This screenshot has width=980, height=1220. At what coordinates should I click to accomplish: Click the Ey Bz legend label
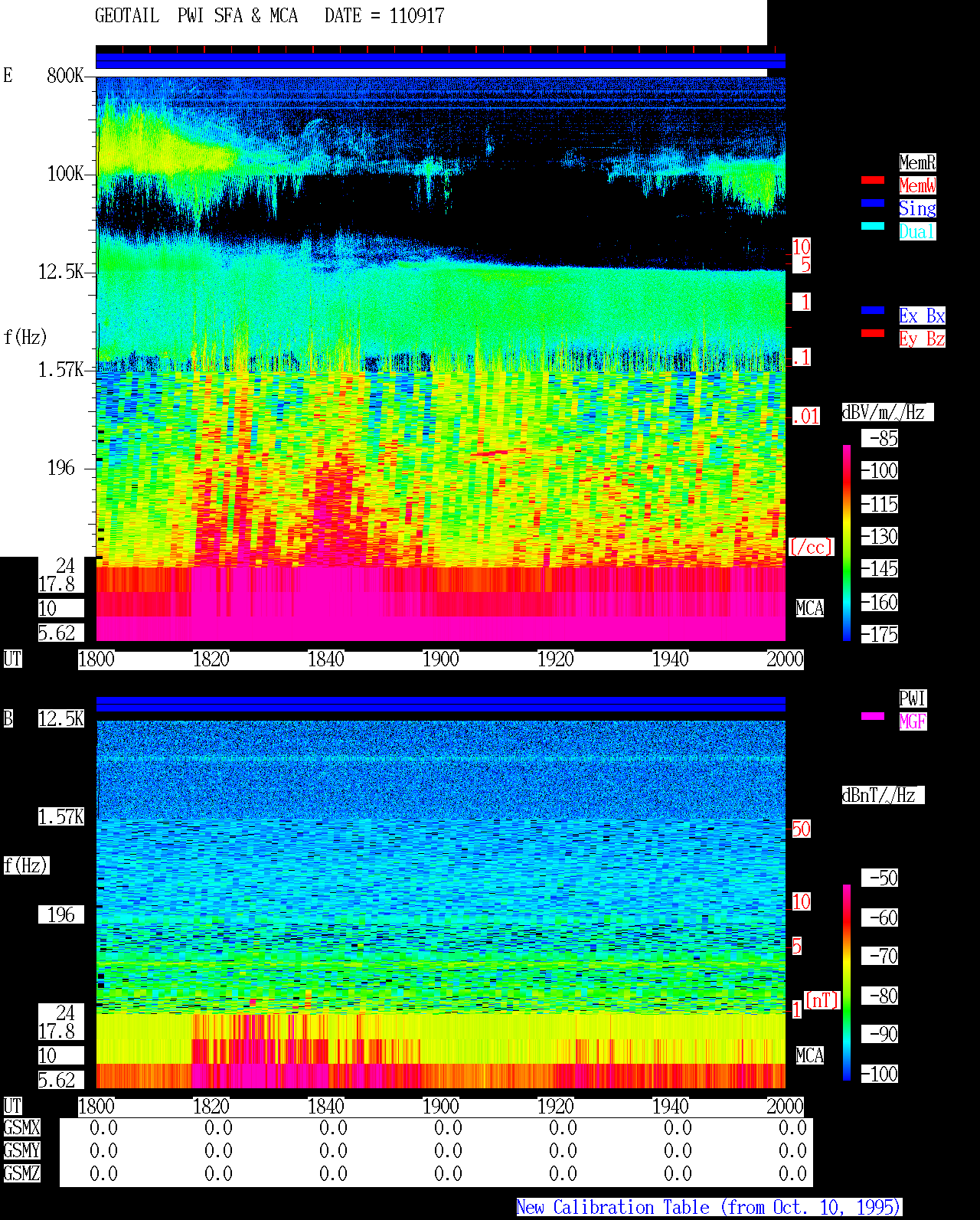pos(922,339)
